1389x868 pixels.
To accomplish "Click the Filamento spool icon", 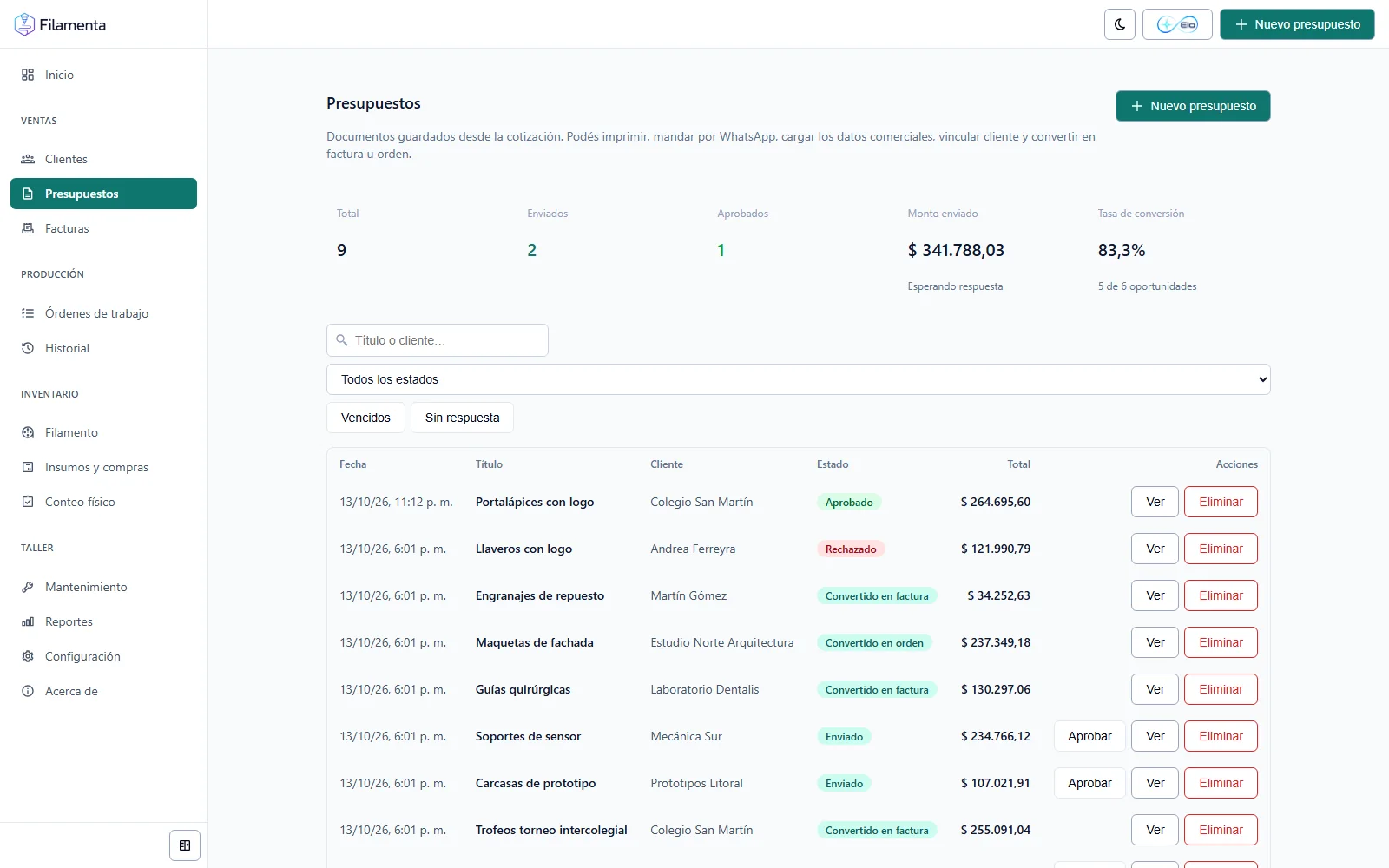I will (x=28, y=432).
